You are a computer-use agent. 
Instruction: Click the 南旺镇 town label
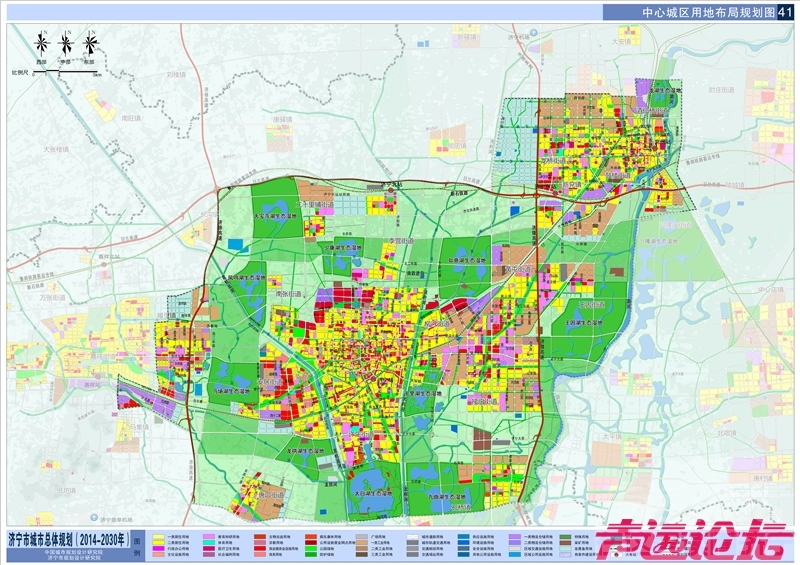pos(130,117)
